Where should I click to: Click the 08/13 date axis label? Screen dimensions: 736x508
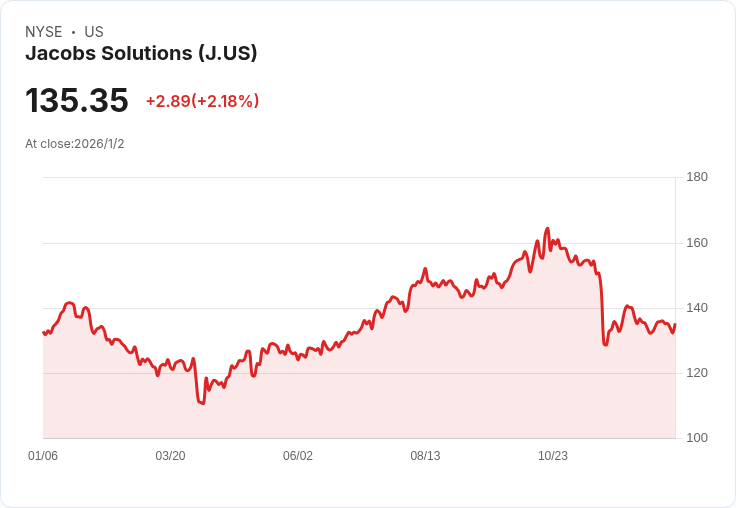[x=425, y=456]
